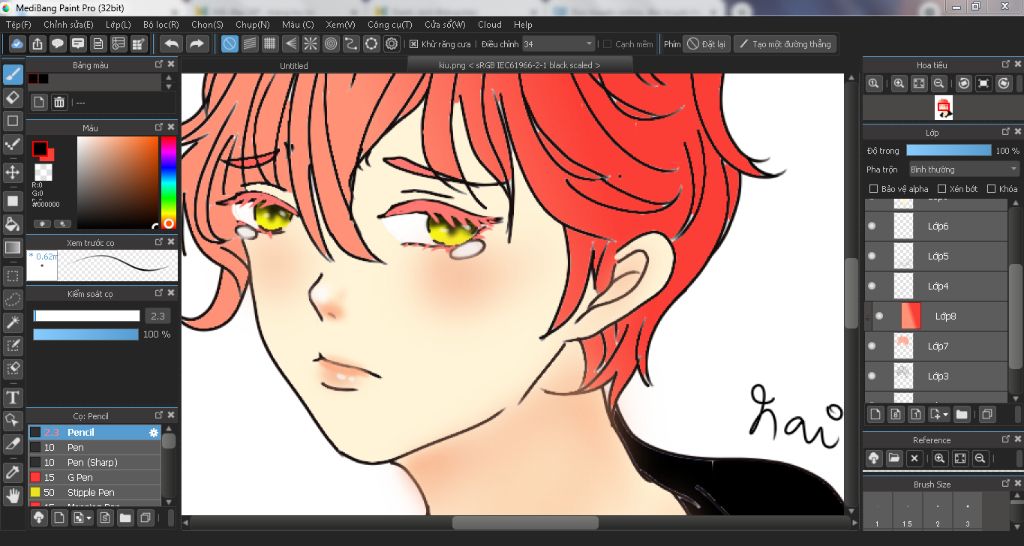The height and width of the screenshot is (546, 1024).
Task: Open snap settings gear icon
Action: coord(391,44)
